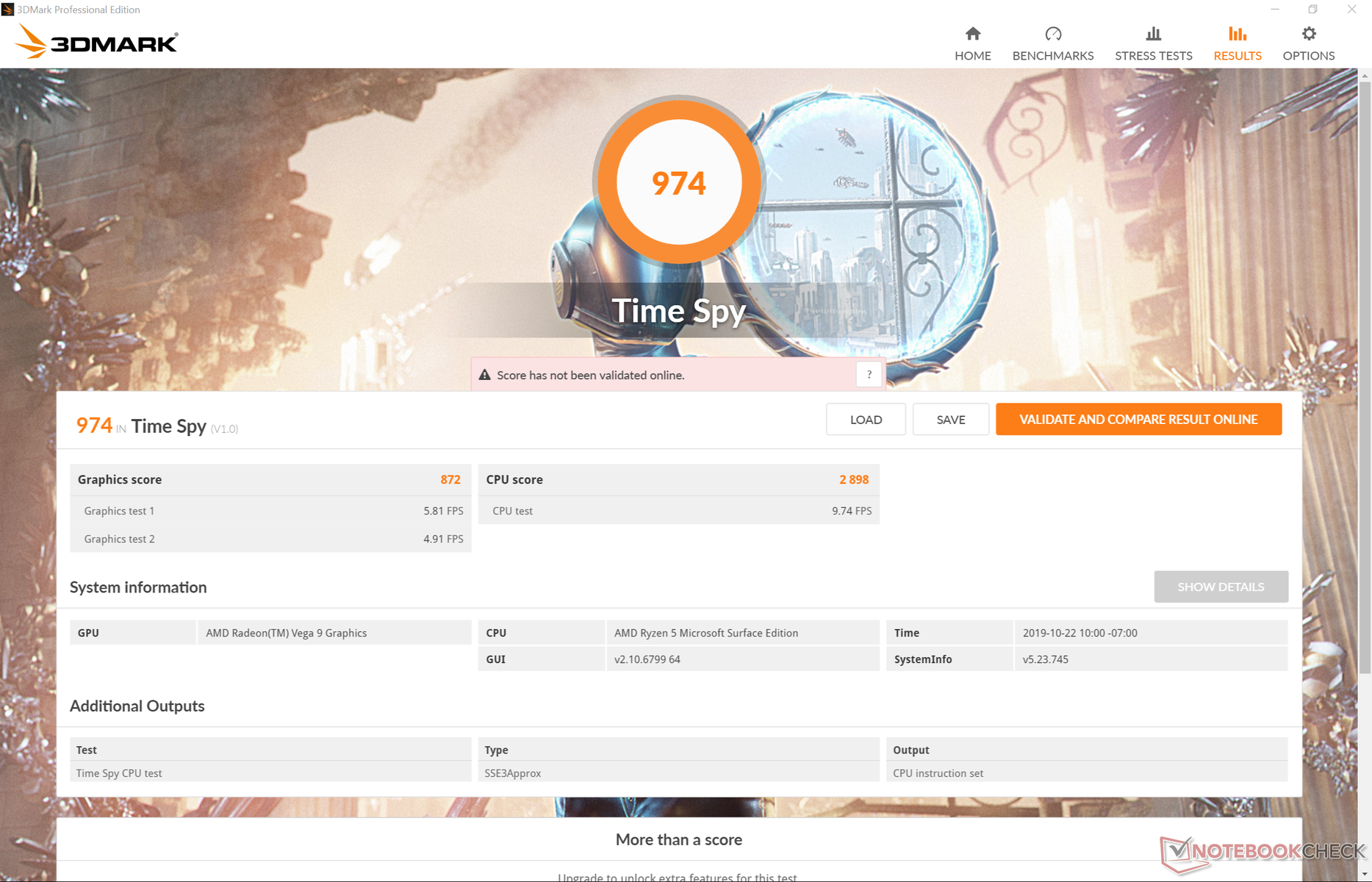
Task: Restore the window size
Action: [1312, 10]
